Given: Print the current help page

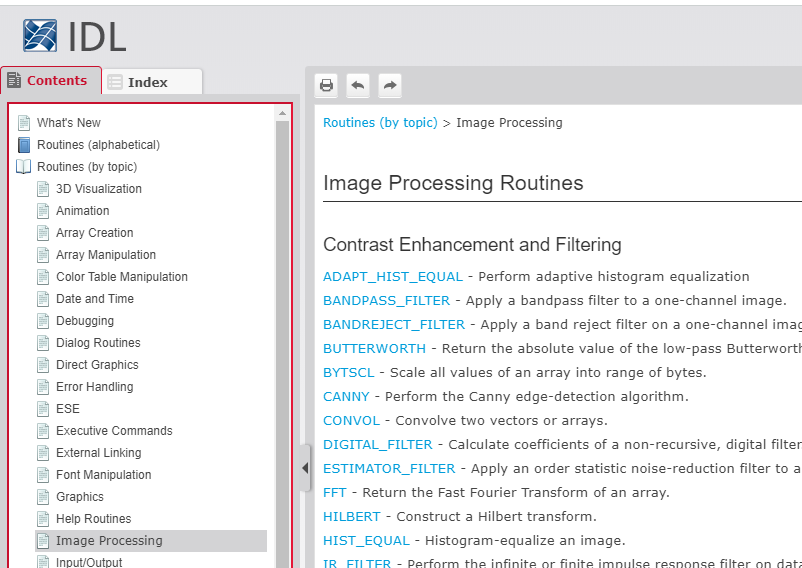Looking at the screenshot, I should tap(326, 85).
